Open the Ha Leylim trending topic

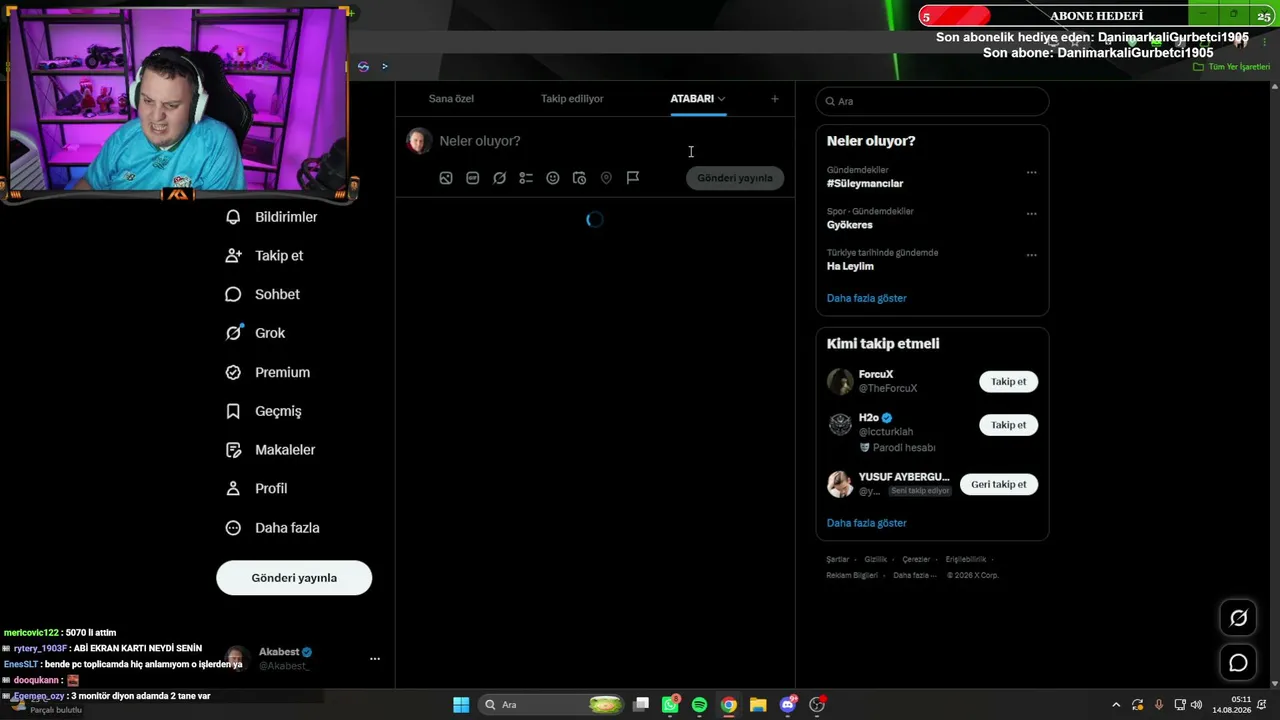850,267
